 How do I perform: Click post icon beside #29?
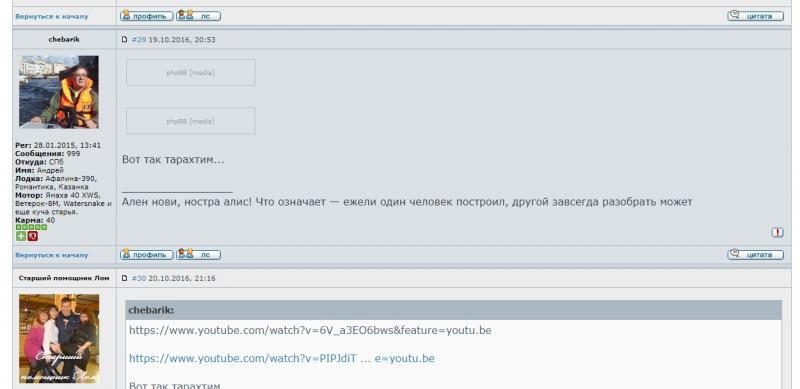tap(124, 39)
